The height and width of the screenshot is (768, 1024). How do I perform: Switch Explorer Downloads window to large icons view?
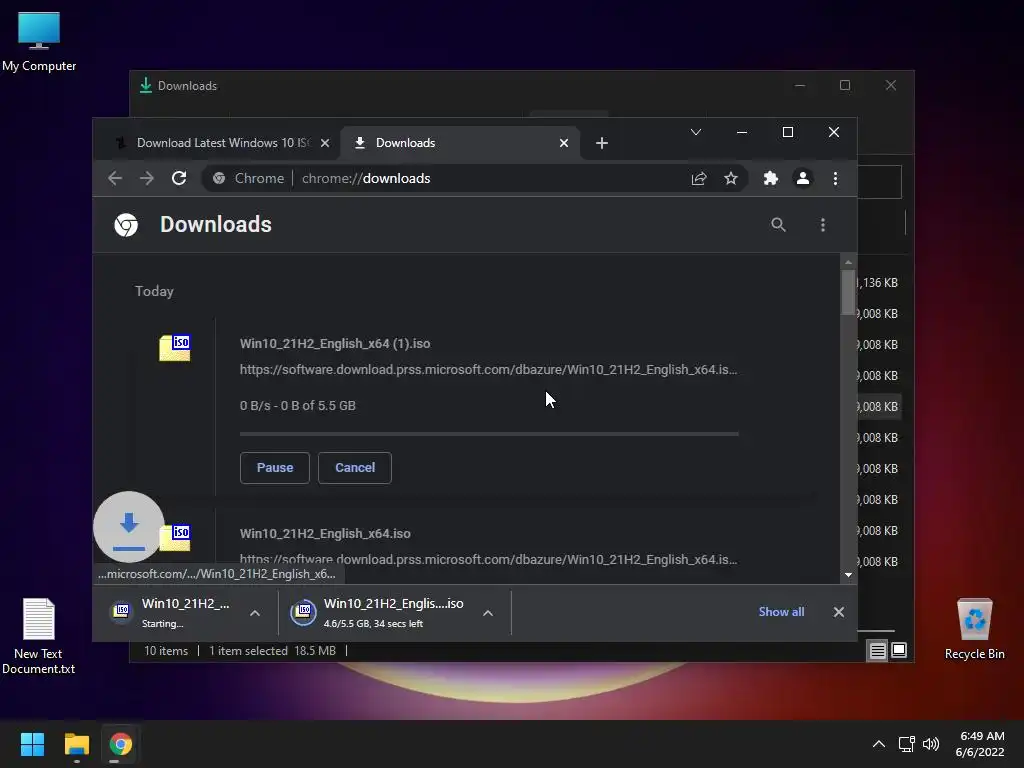pyautogui.click(x=899, y=650)
